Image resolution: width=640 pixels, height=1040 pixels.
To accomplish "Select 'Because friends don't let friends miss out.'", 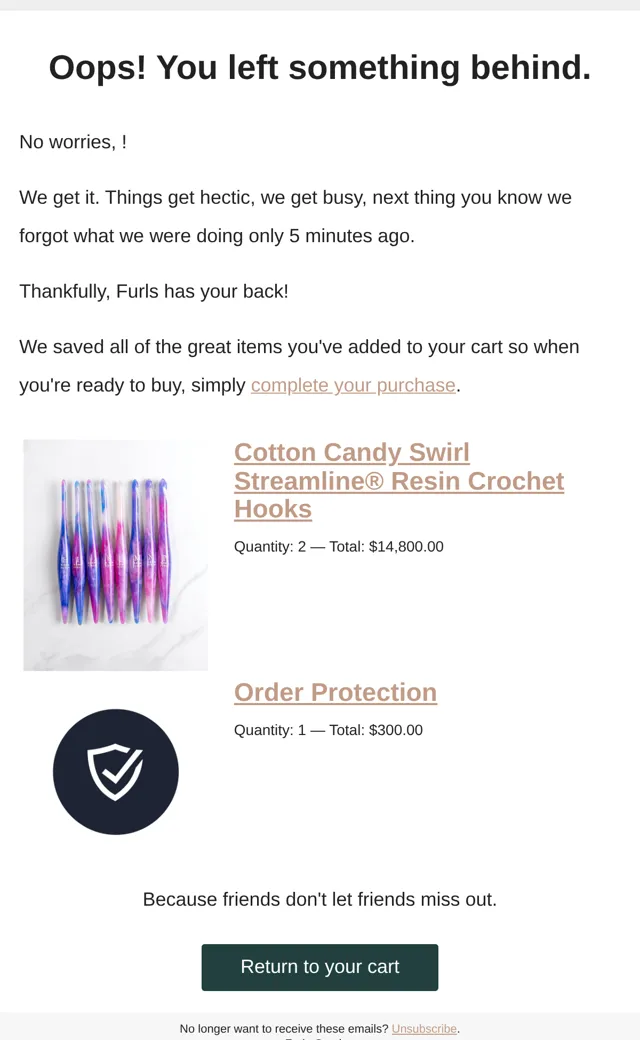I will [320, 899].
